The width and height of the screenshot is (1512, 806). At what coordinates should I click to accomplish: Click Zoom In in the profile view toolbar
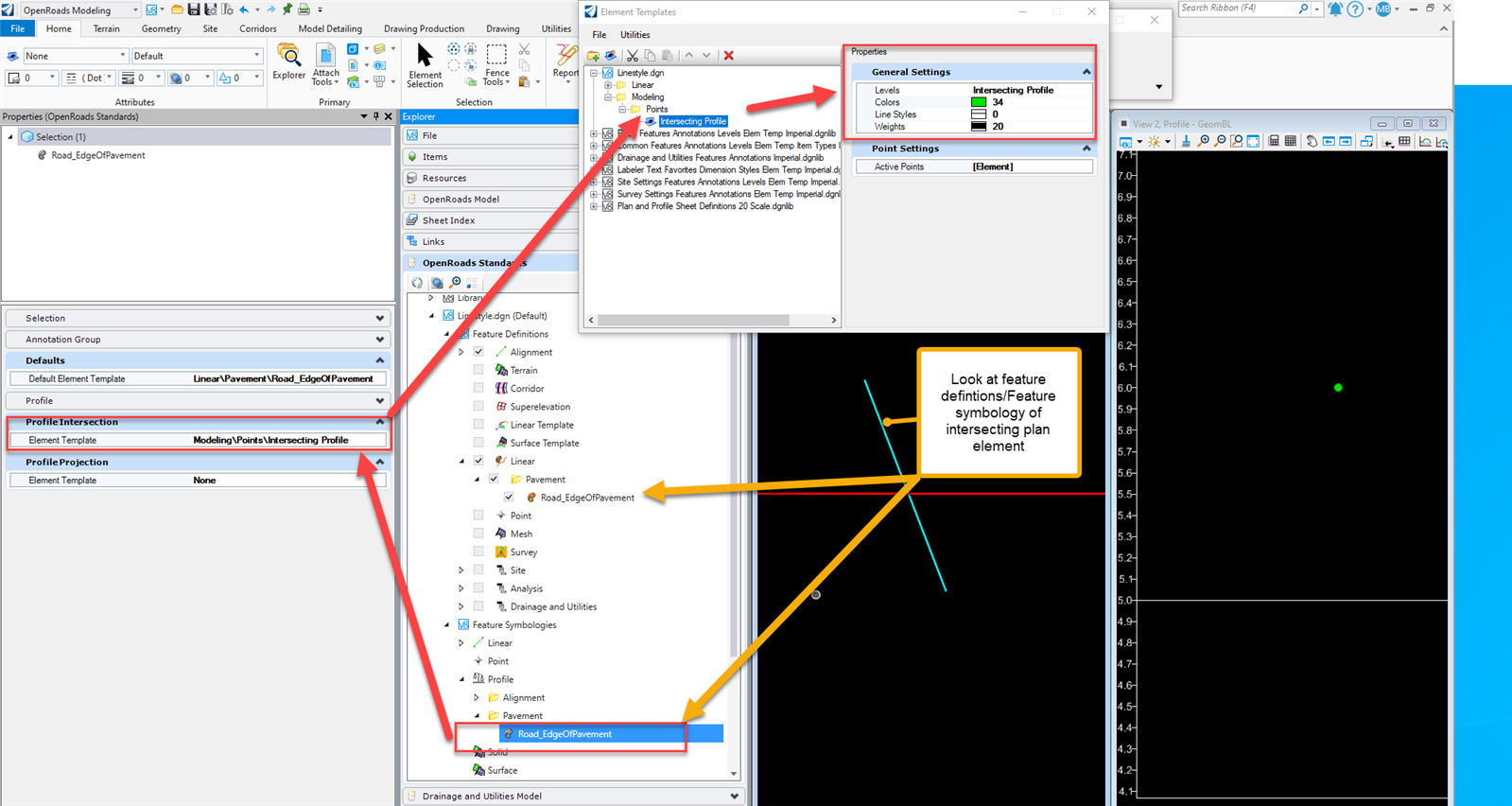pyautogui.click(x=1203, y=142)
